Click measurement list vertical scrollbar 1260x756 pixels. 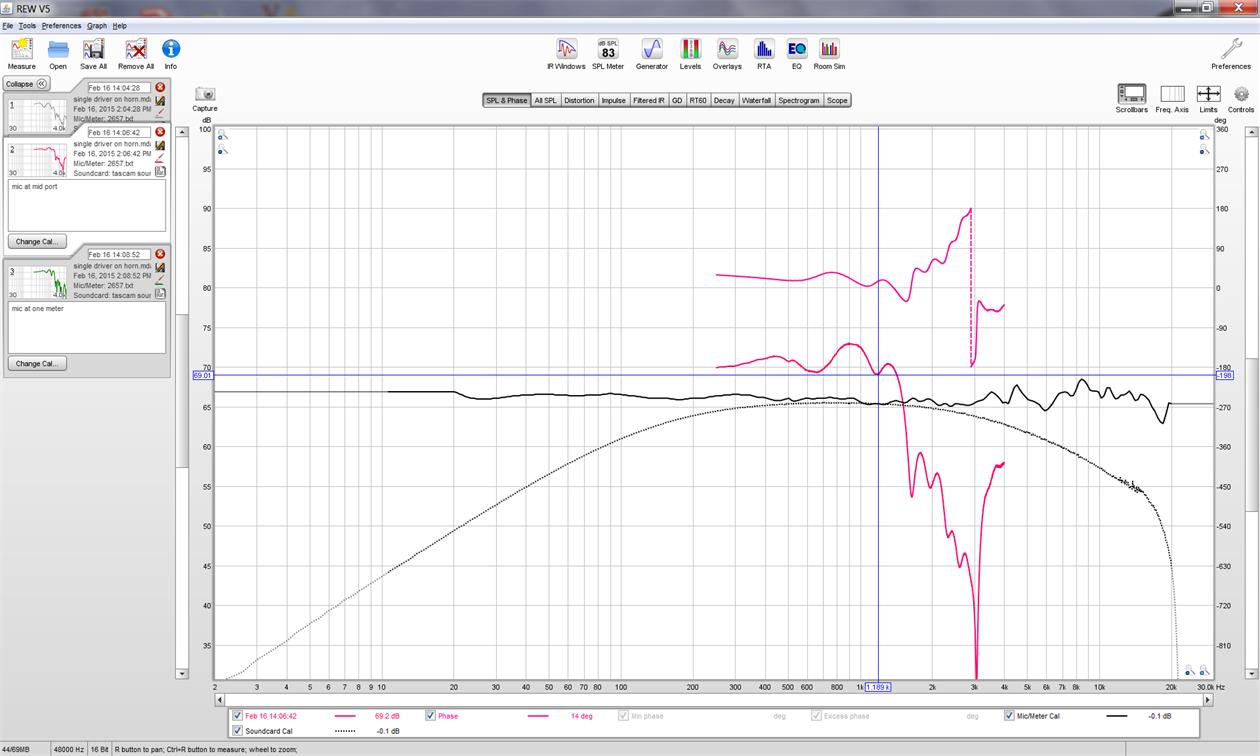coord(181,390)
